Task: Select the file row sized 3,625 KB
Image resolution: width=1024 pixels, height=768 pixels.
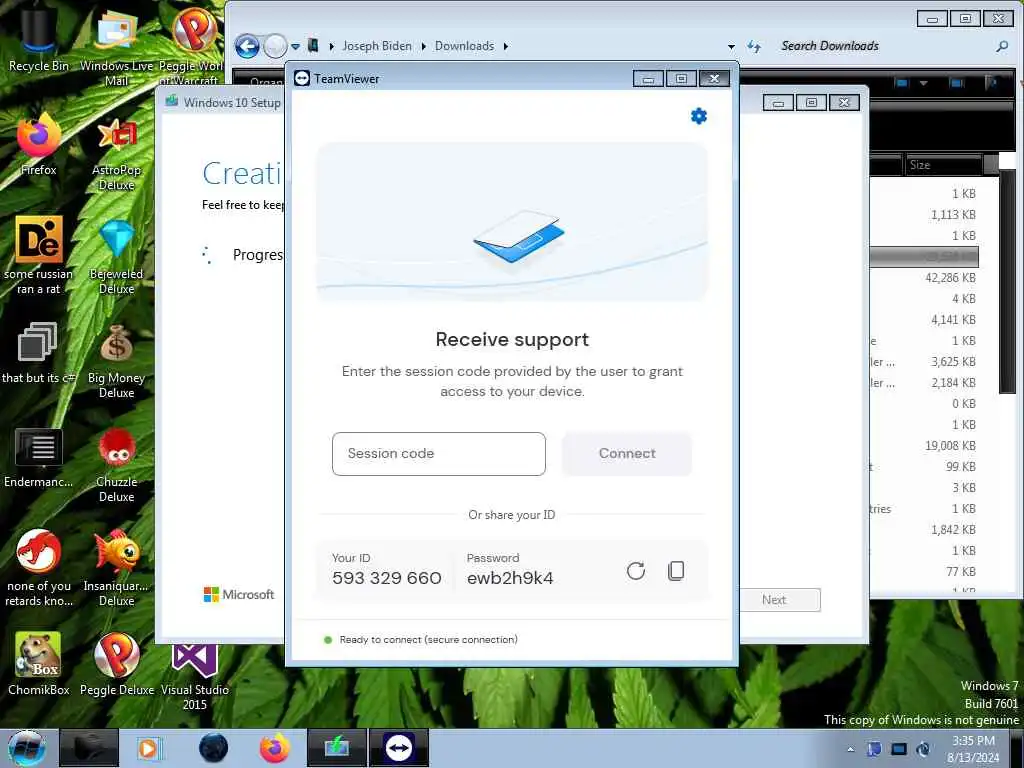Action: click(x=924, y=361)
